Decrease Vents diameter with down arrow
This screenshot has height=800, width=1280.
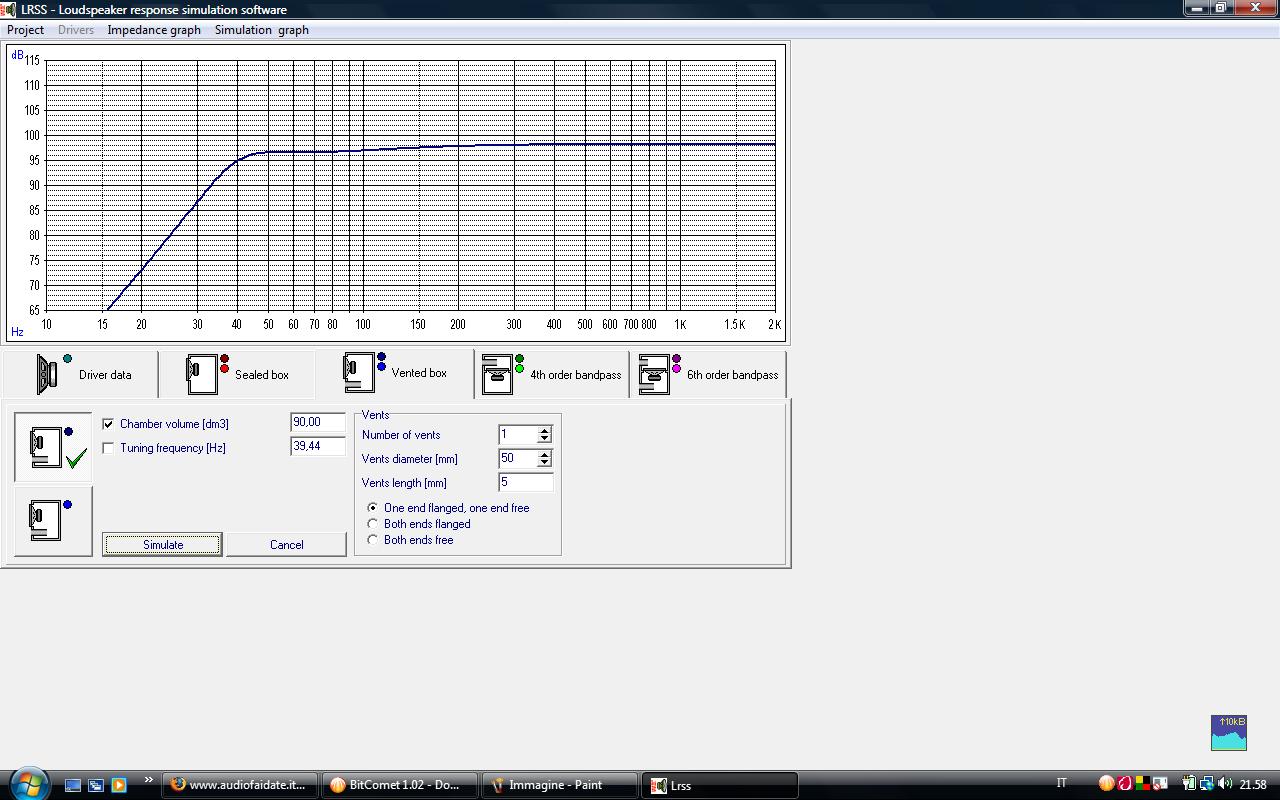[x=544, y=462]
